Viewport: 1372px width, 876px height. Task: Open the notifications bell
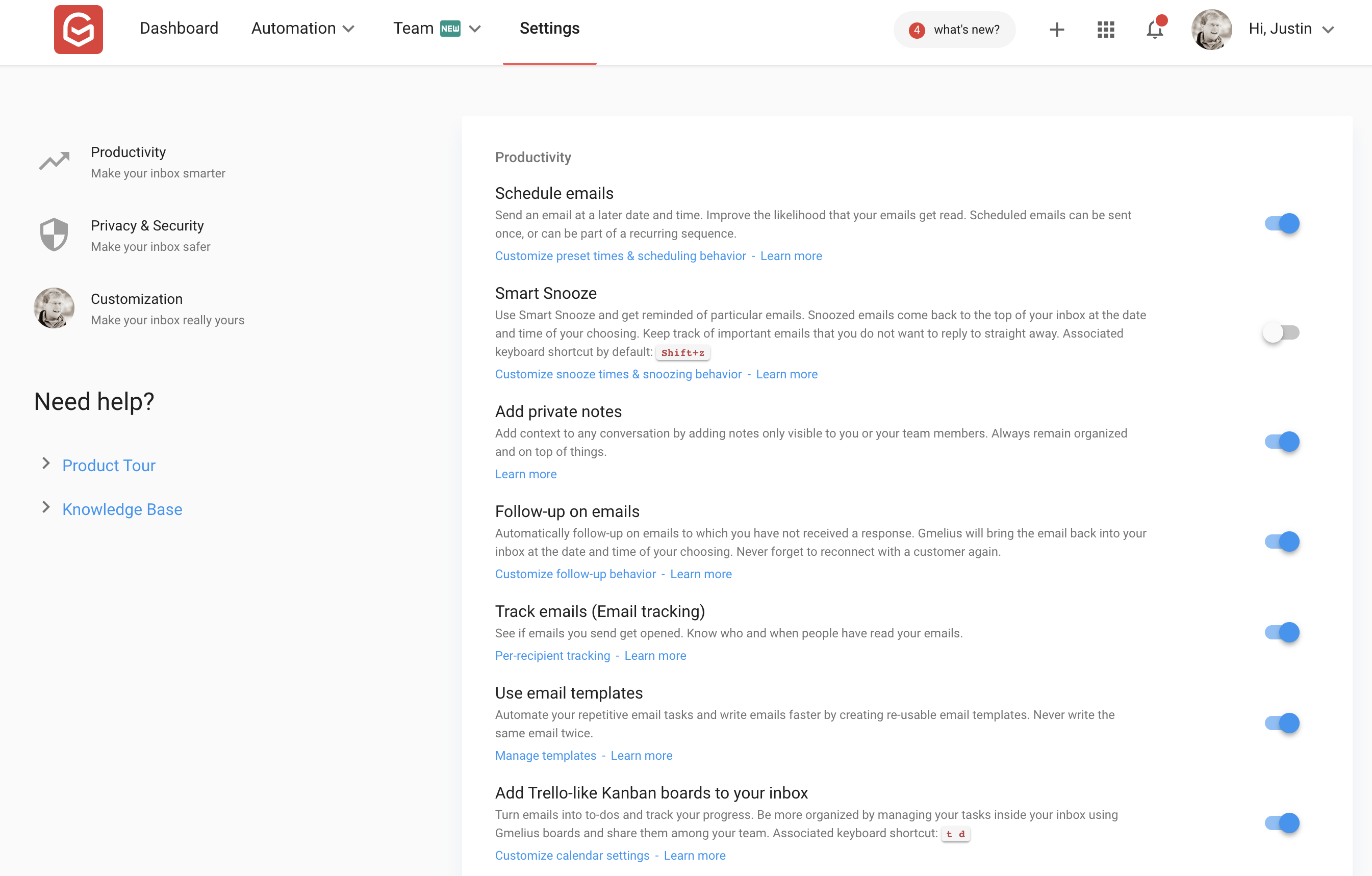(x=1155, y=29)
